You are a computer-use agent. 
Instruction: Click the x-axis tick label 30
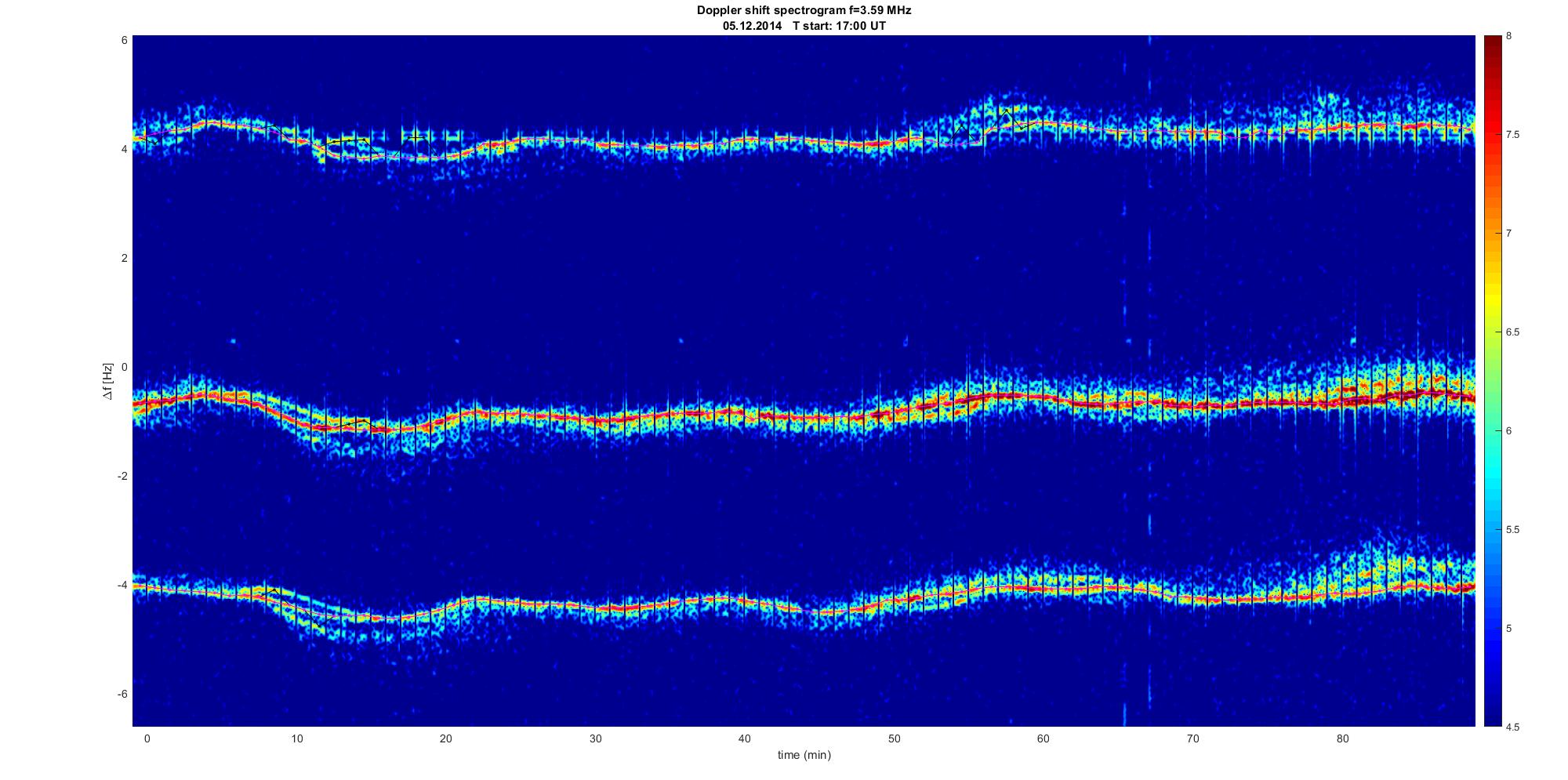click(595, 738)
